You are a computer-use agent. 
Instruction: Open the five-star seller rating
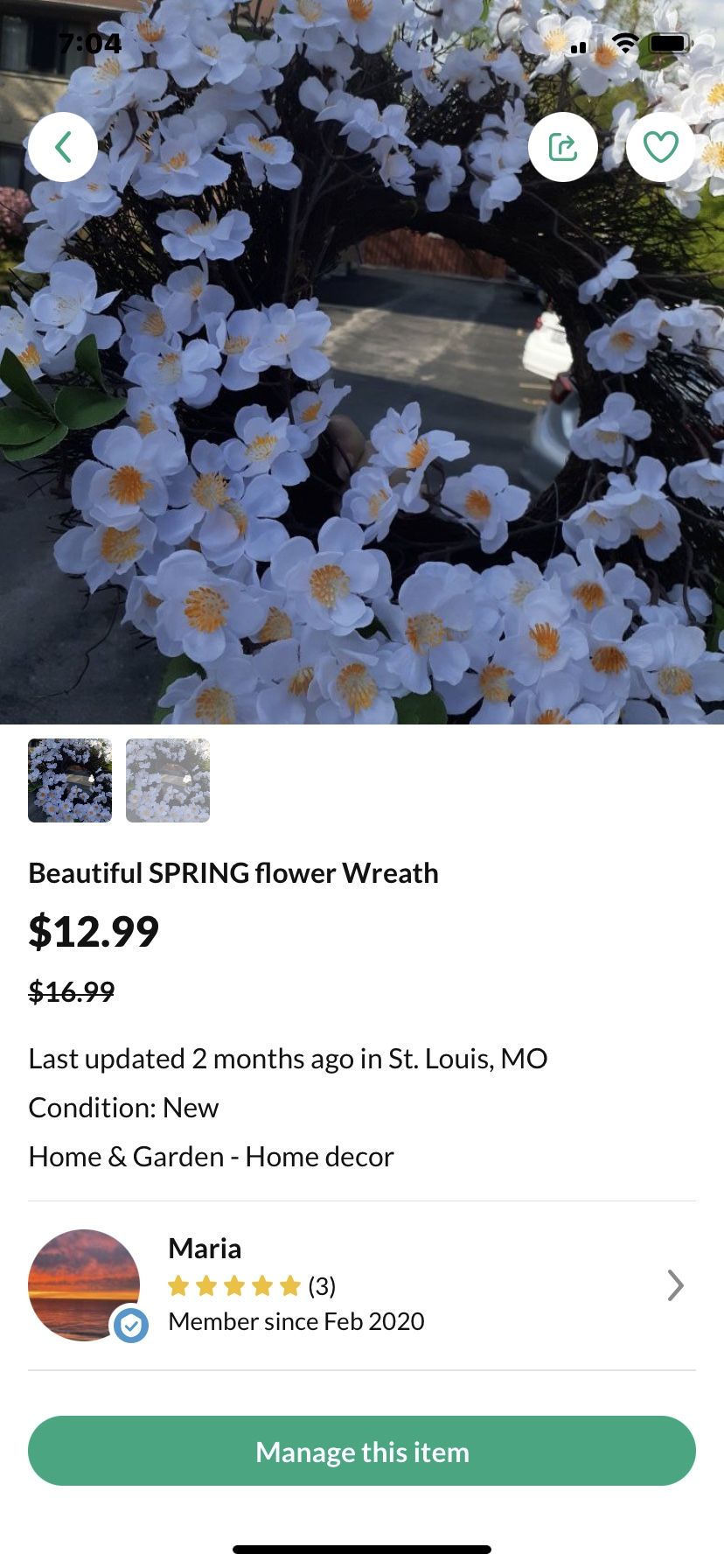(x=234, y=1285)
